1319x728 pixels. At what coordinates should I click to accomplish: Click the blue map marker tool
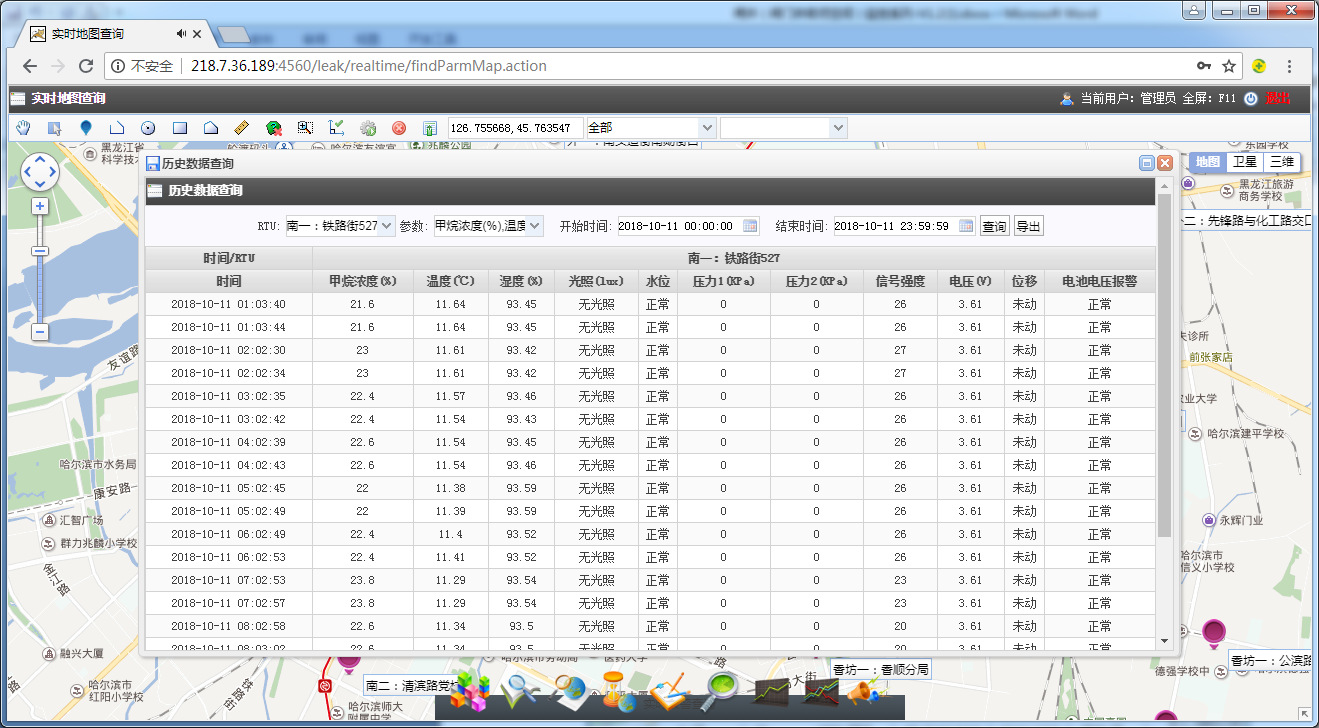[x=86, y=128]
